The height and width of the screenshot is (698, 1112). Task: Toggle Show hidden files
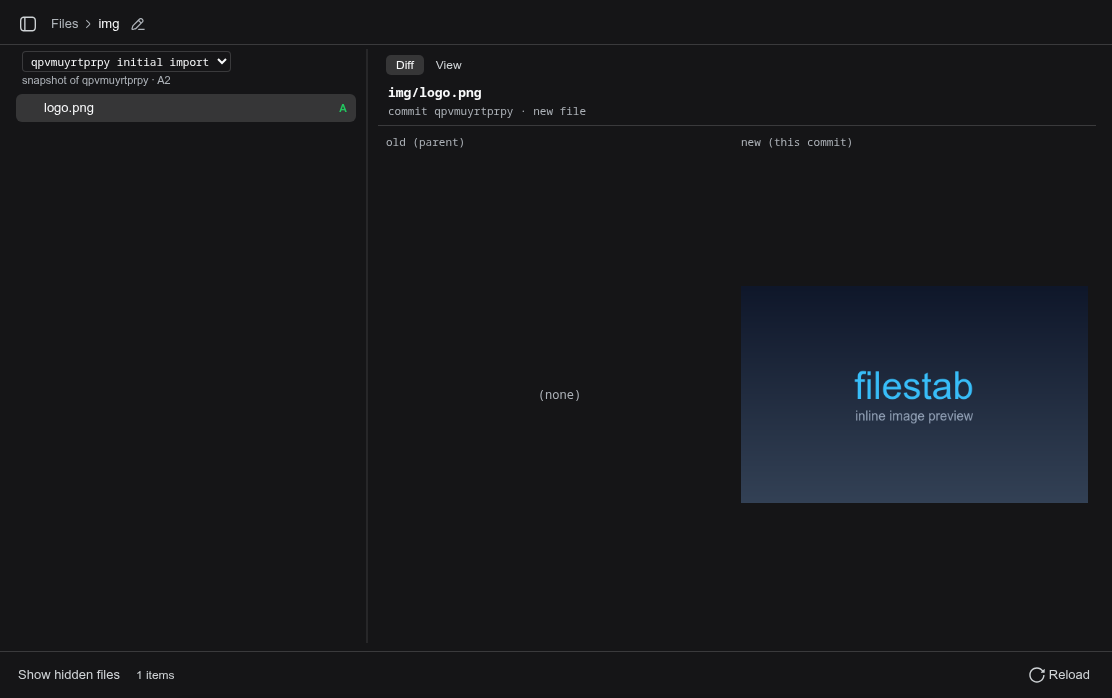pos(69,675)
